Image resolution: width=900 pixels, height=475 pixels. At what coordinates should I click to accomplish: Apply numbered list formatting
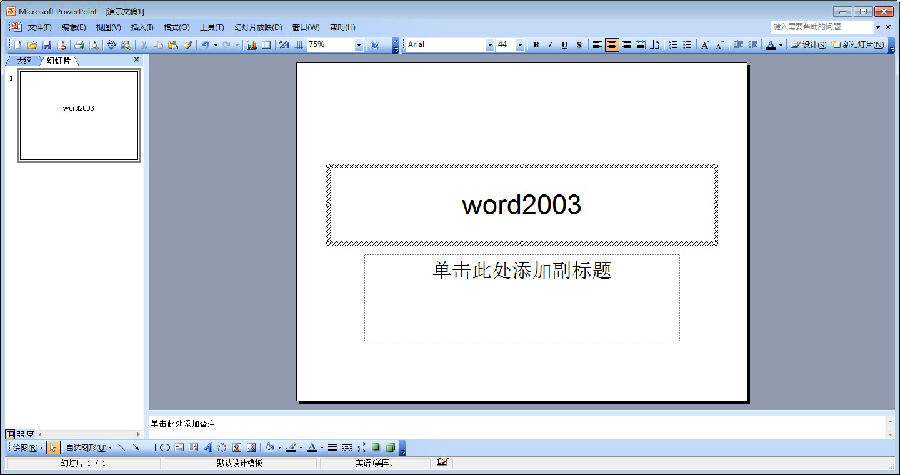tap(673, 45)
